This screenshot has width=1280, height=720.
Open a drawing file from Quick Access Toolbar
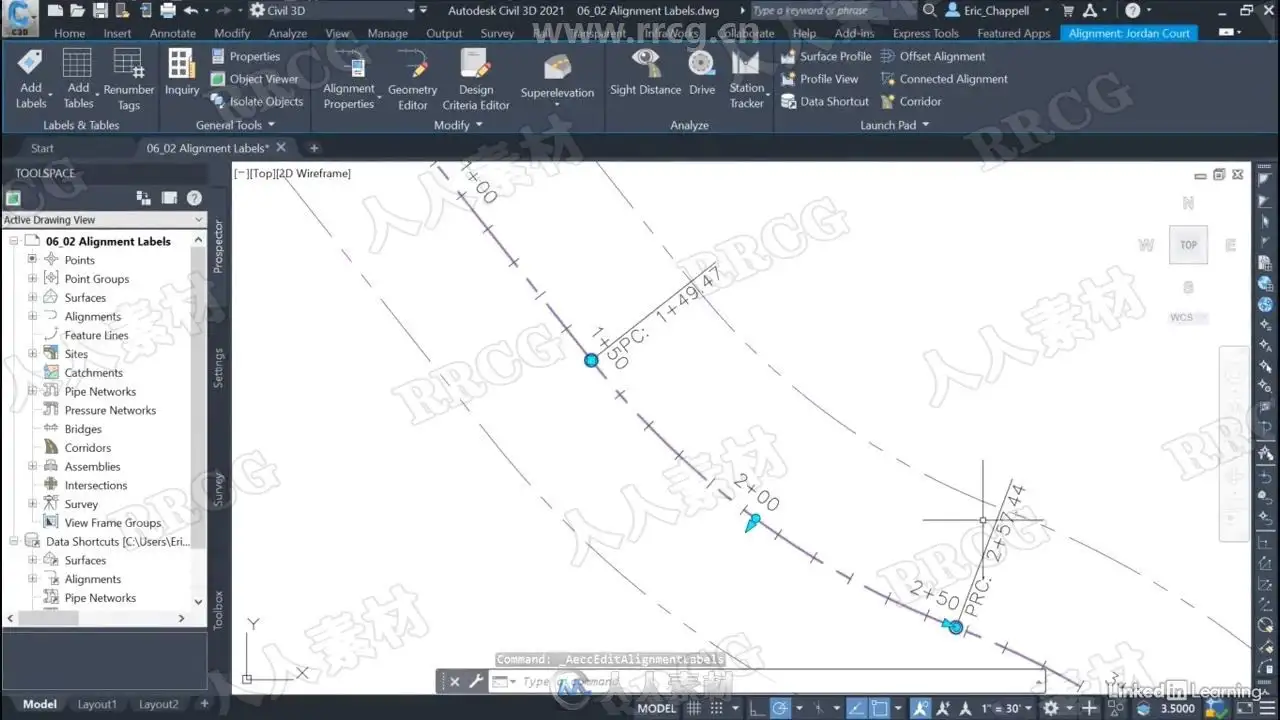coord(78,11)
